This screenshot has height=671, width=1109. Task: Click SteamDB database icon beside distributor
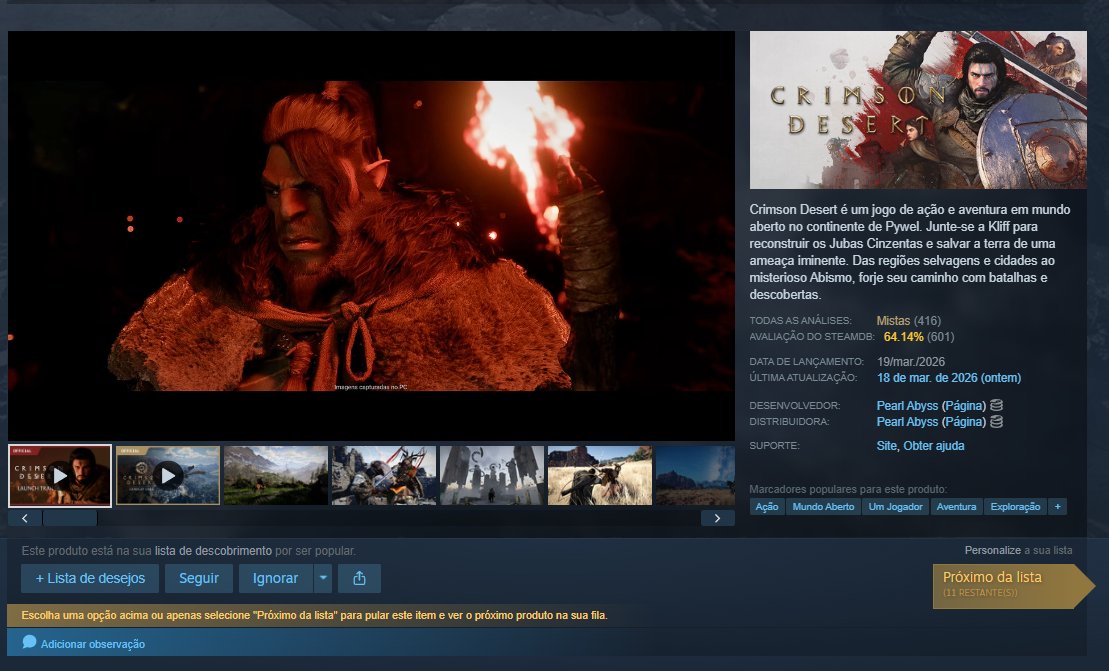(997, 421)
